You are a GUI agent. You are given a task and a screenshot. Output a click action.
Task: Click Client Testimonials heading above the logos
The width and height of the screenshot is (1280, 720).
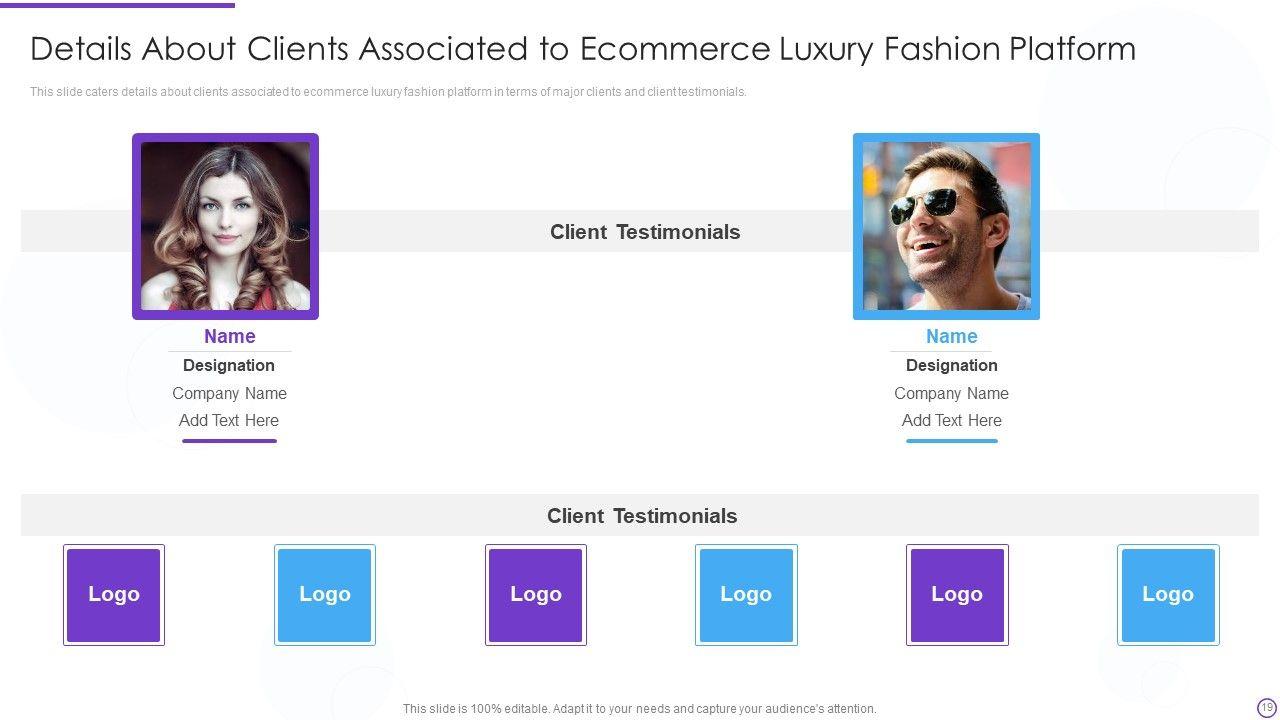pos(642,516)
